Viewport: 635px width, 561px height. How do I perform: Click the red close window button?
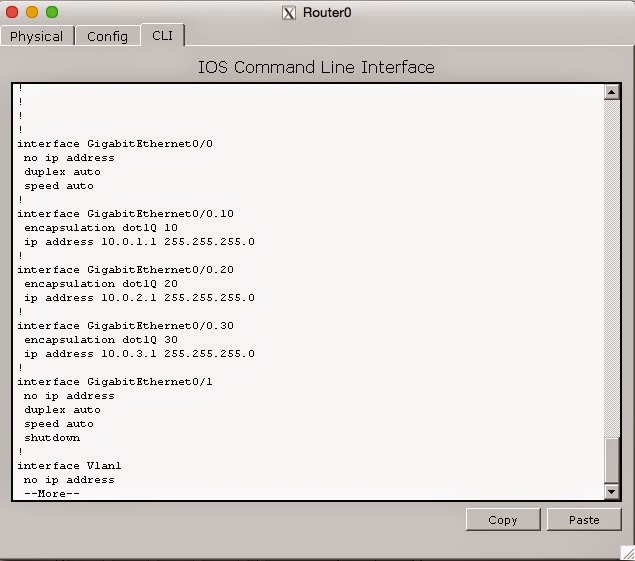click(12, 12)
